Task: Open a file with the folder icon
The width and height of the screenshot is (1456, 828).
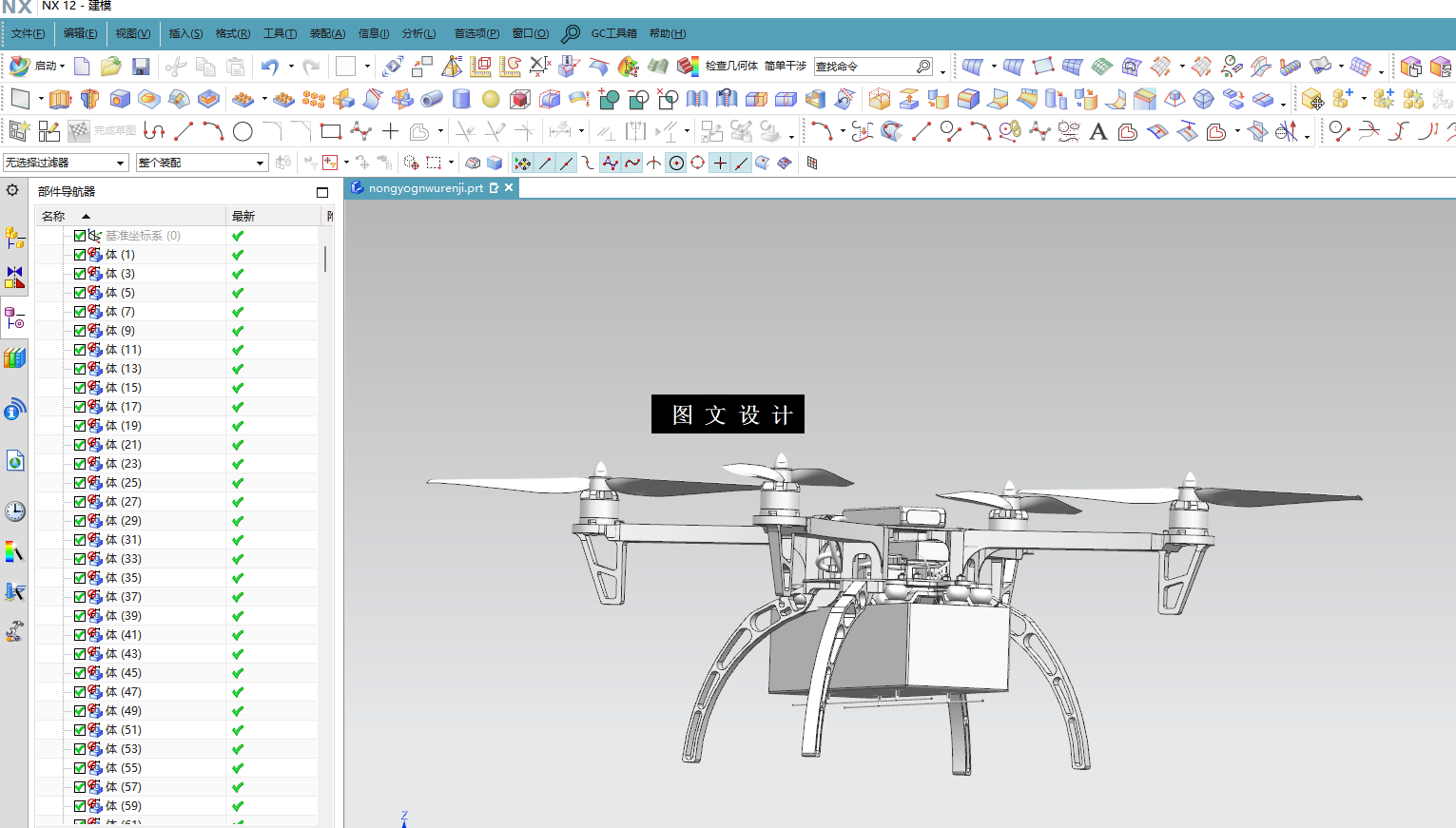Action: (x=111, y=67)
